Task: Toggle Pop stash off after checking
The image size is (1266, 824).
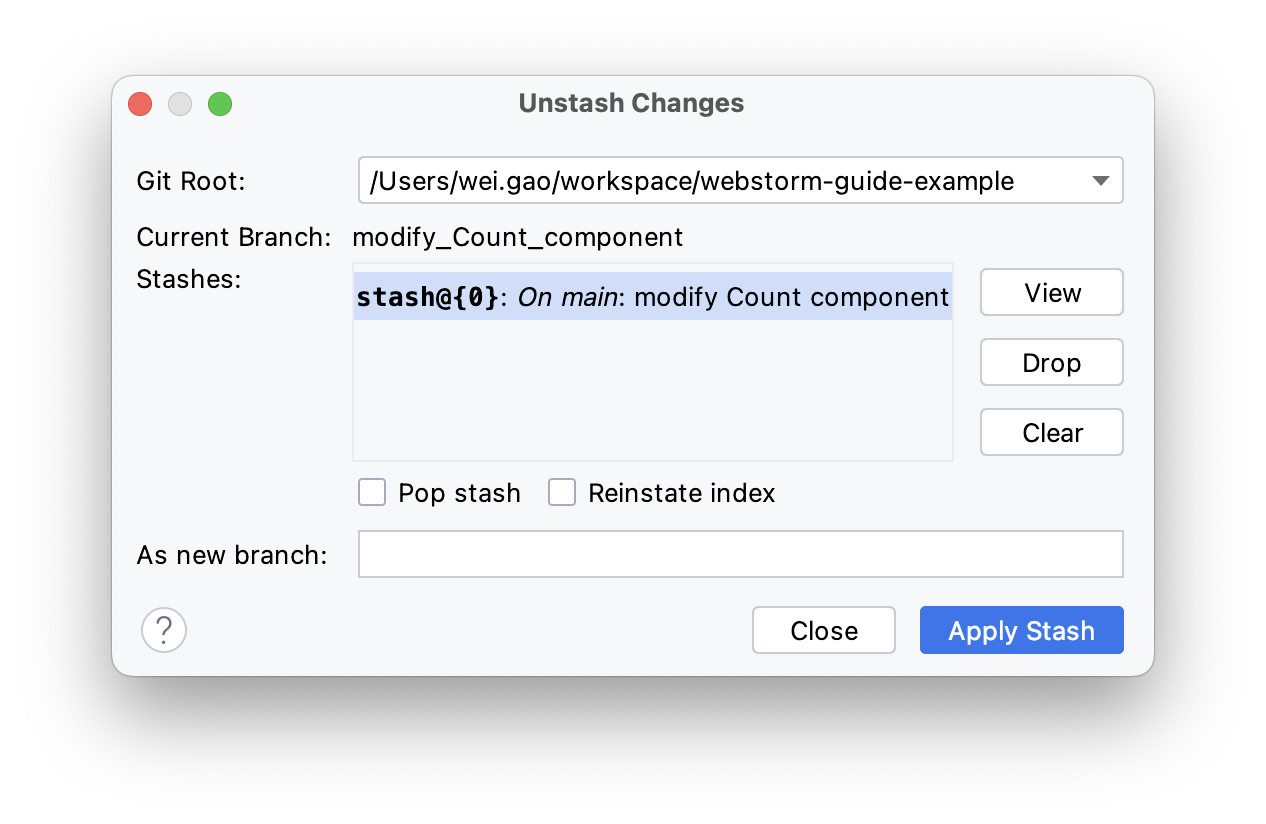Action: [x=371, y=492]
